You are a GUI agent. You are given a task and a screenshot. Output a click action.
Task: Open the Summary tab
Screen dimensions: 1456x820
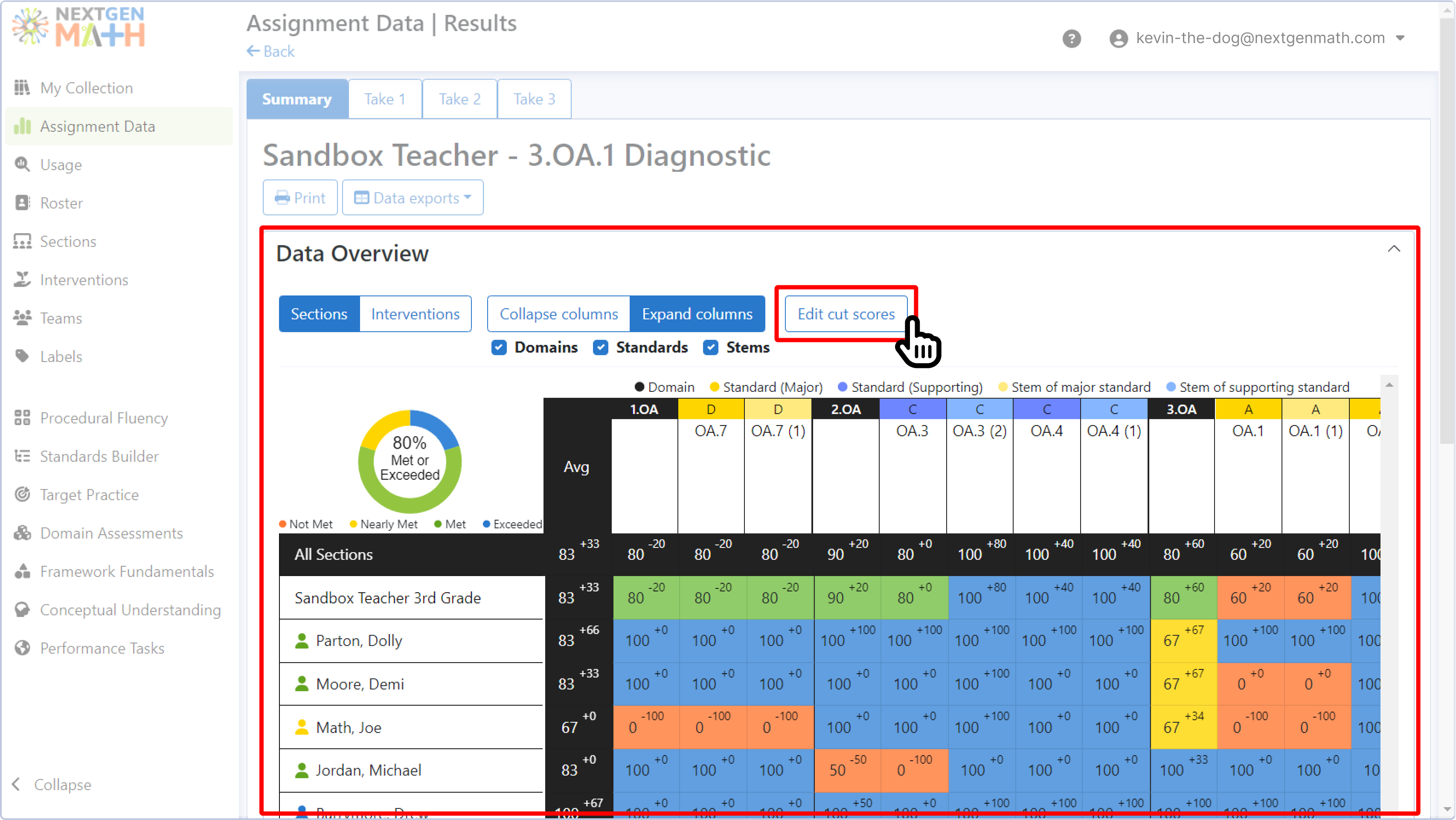(x=297, y=99)
